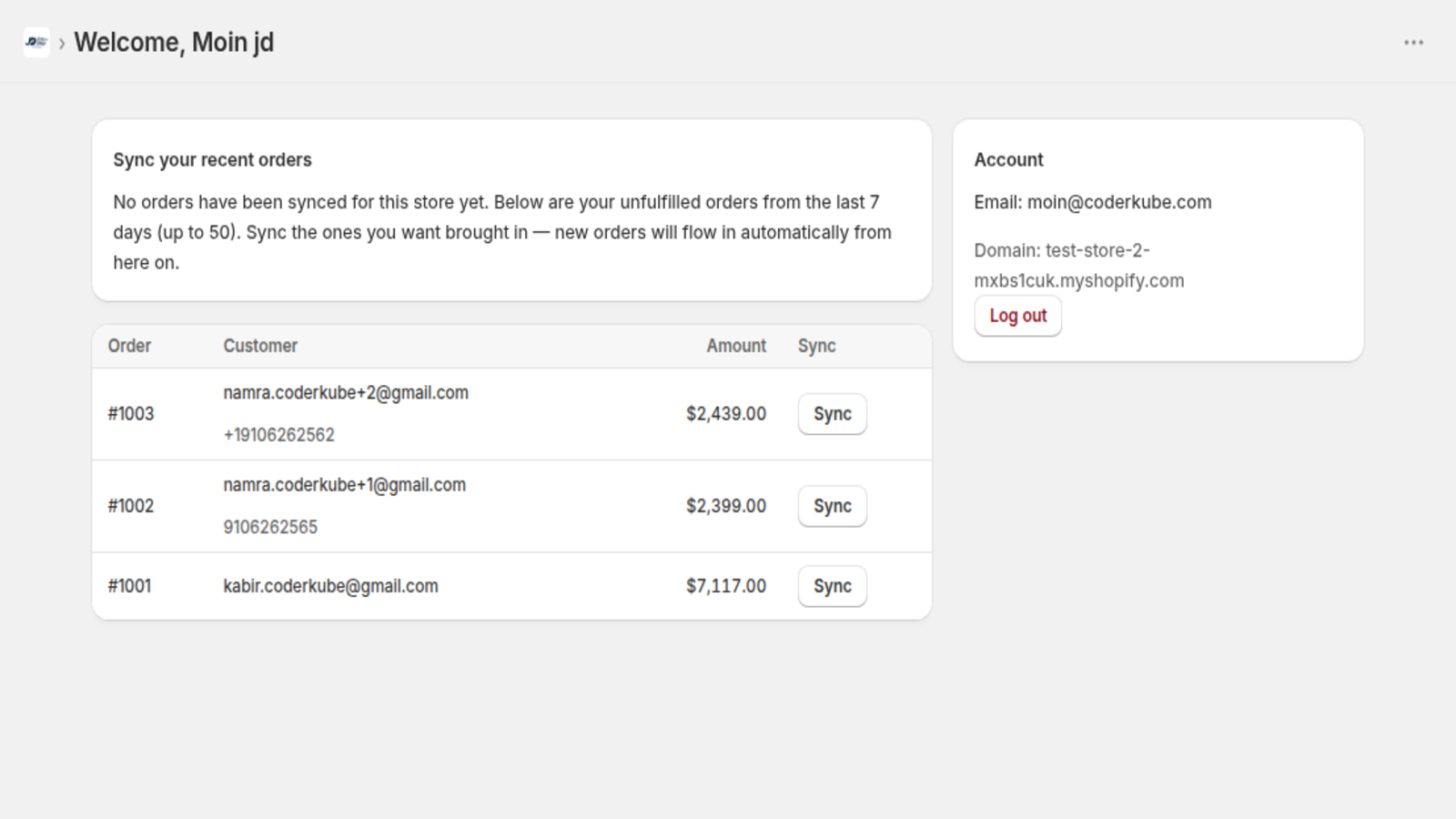
Task: Click email namra.coderkube+2@gmail.com
Action: (346, 393)
